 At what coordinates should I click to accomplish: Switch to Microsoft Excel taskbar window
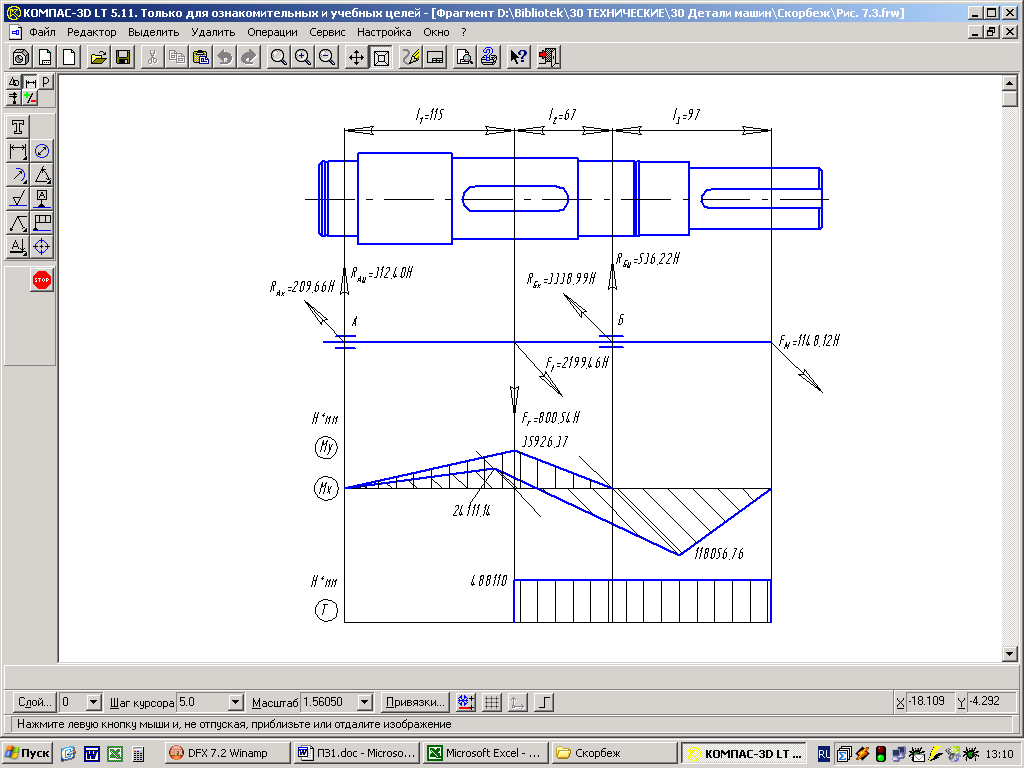pos(486,753)
